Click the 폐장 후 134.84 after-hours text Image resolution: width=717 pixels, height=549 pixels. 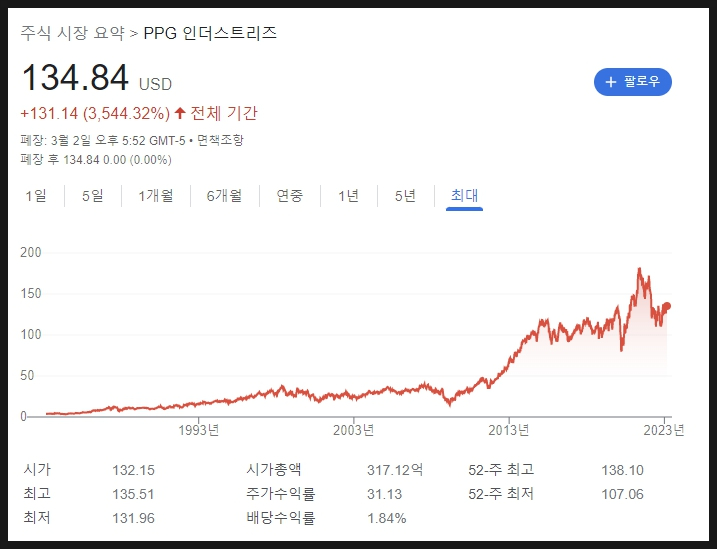[x=96, y=160]
